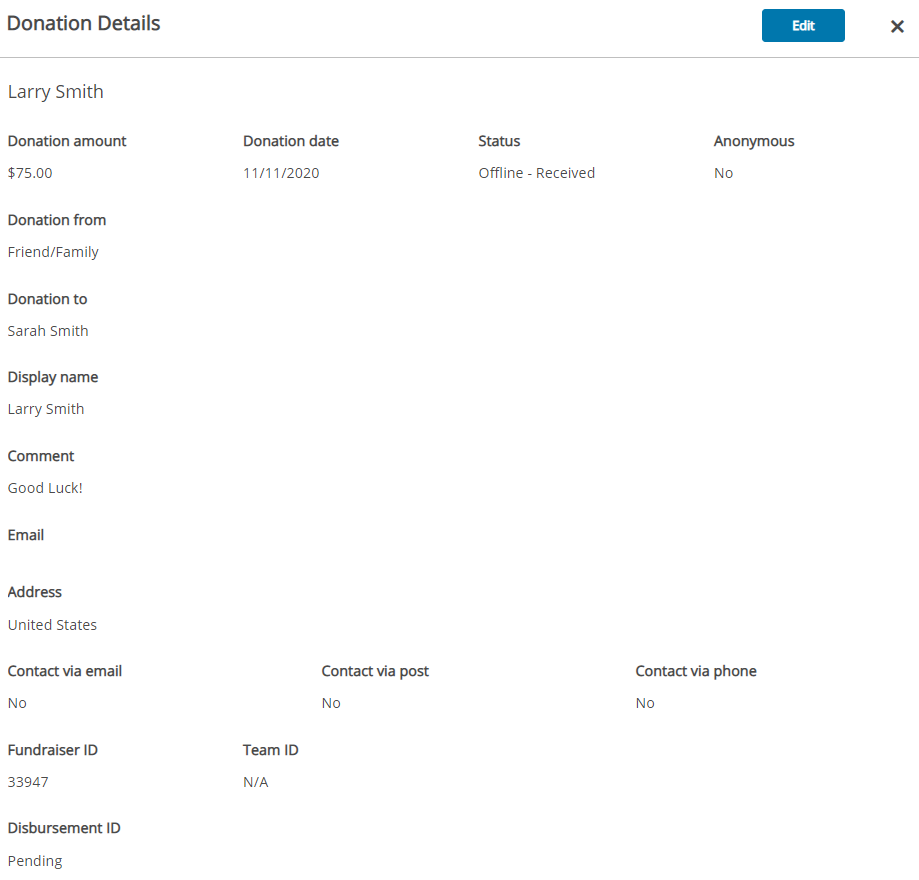This screenshot has height=880, width=919.
Task: Click the Team ID label
Action: click(271, 750)
